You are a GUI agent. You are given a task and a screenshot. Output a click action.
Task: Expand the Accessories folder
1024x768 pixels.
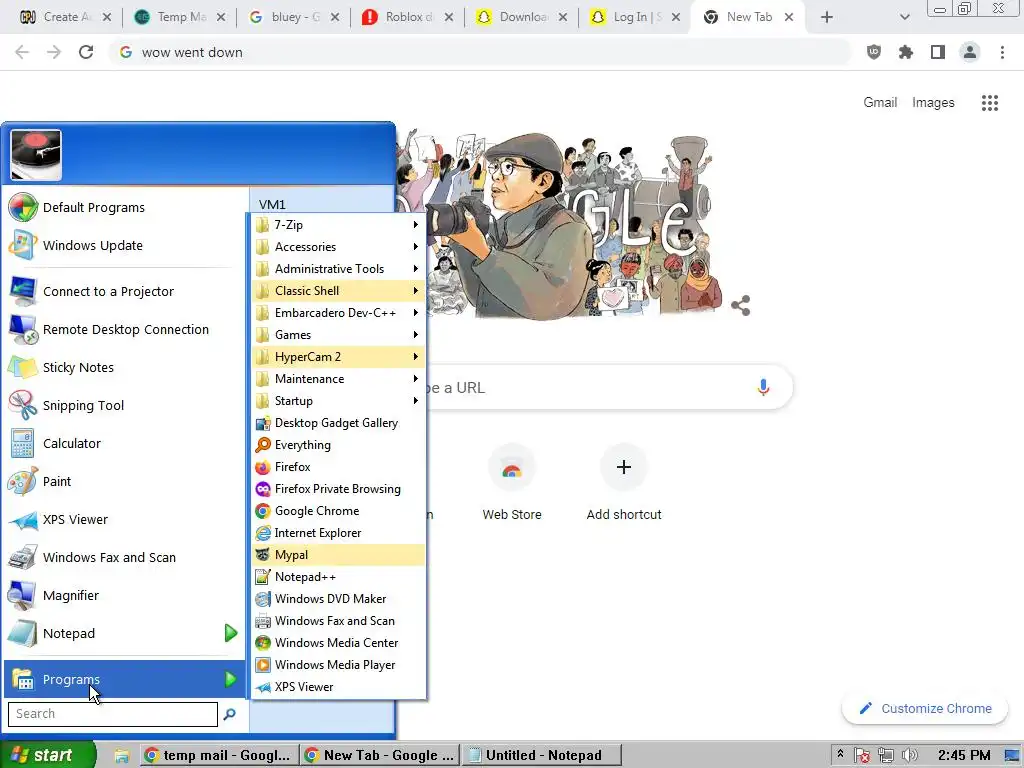click(x=338, y=247)
